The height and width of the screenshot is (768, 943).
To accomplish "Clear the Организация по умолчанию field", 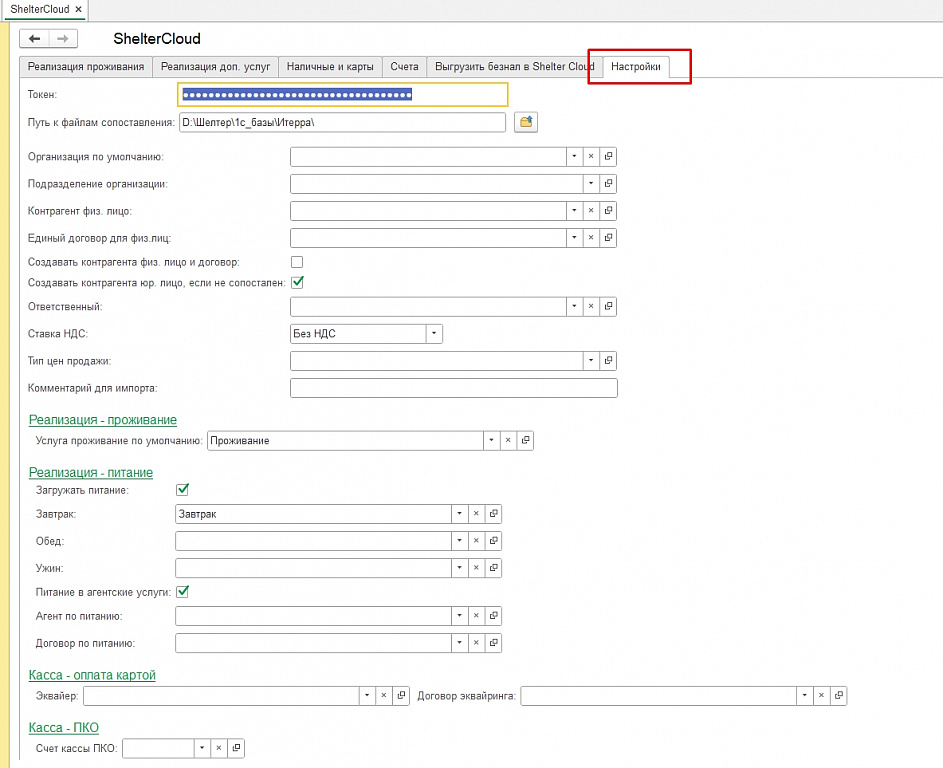I will pyautogui.click(x=591, y=156).
